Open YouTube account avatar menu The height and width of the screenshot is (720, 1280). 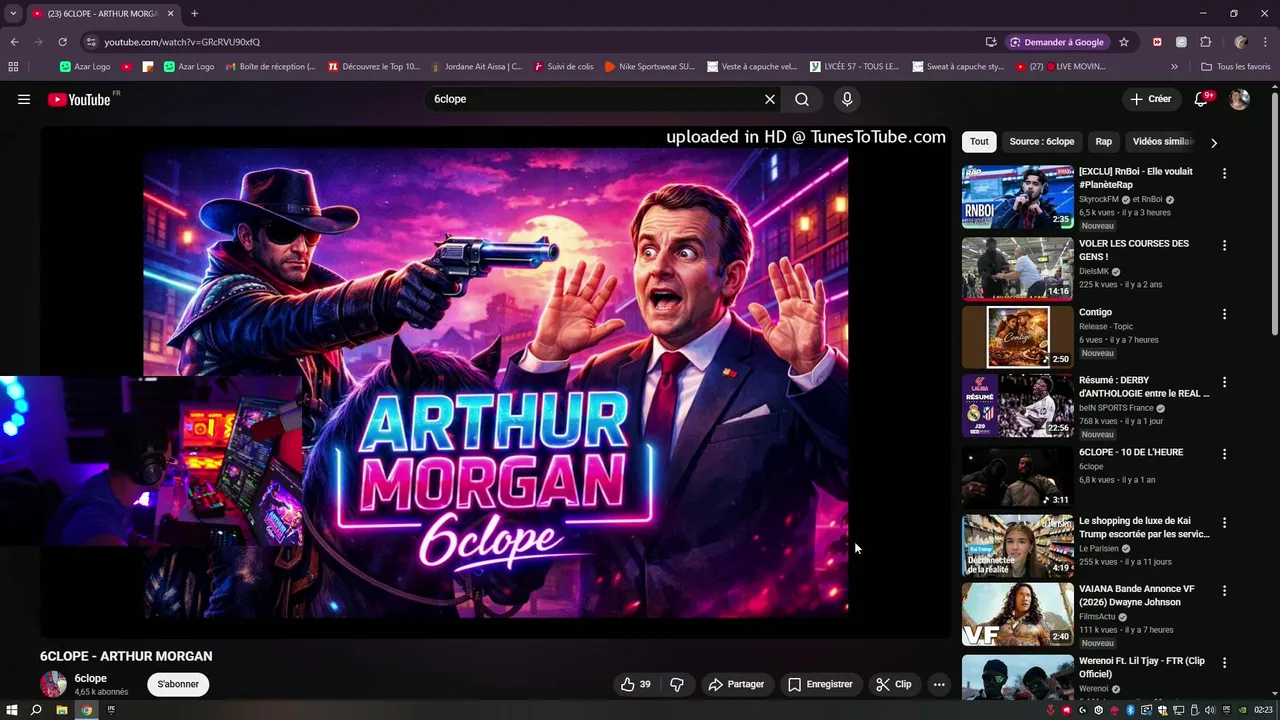point(1239,99)
